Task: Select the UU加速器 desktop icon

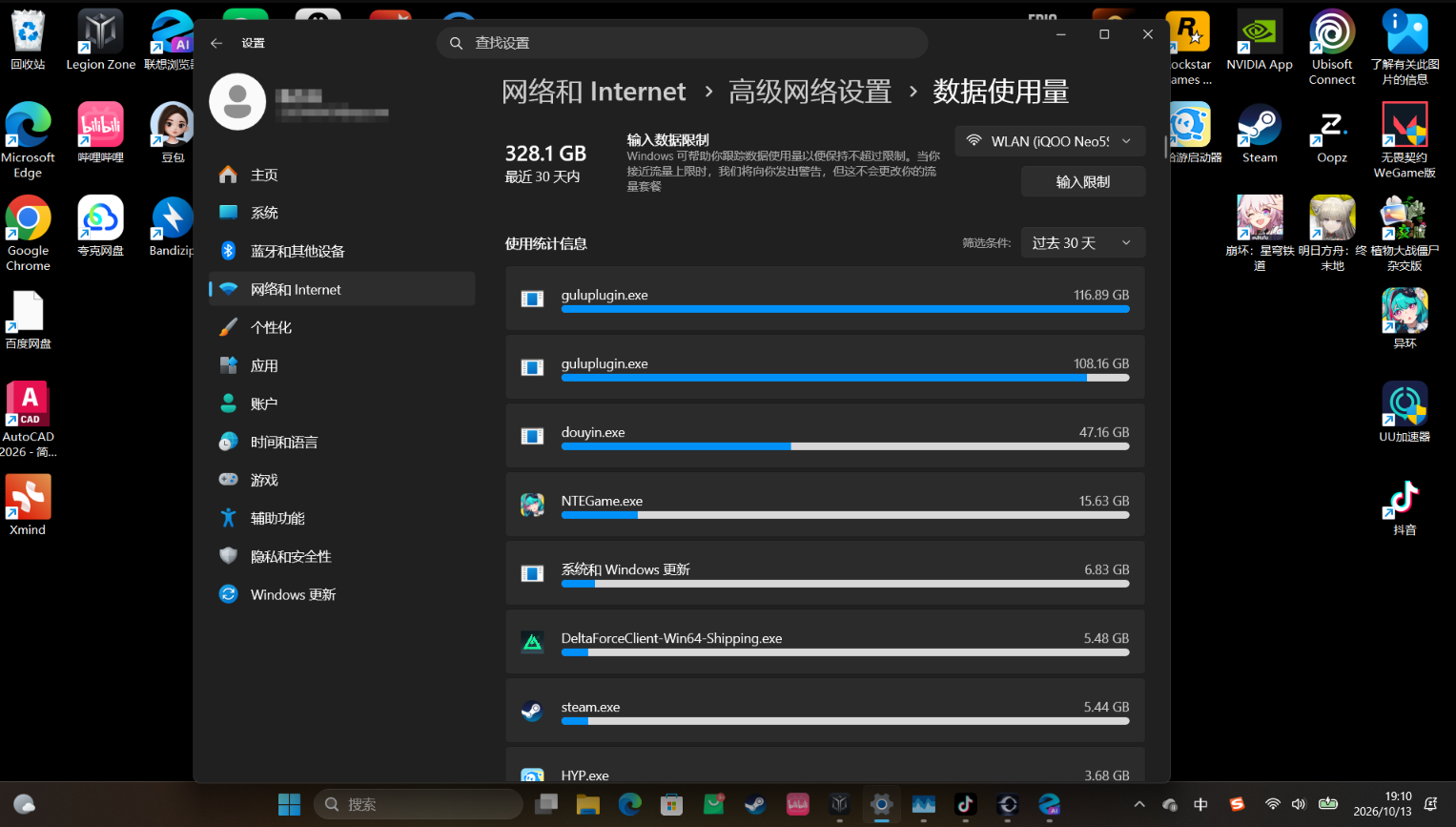Action: pos(1405,413)
